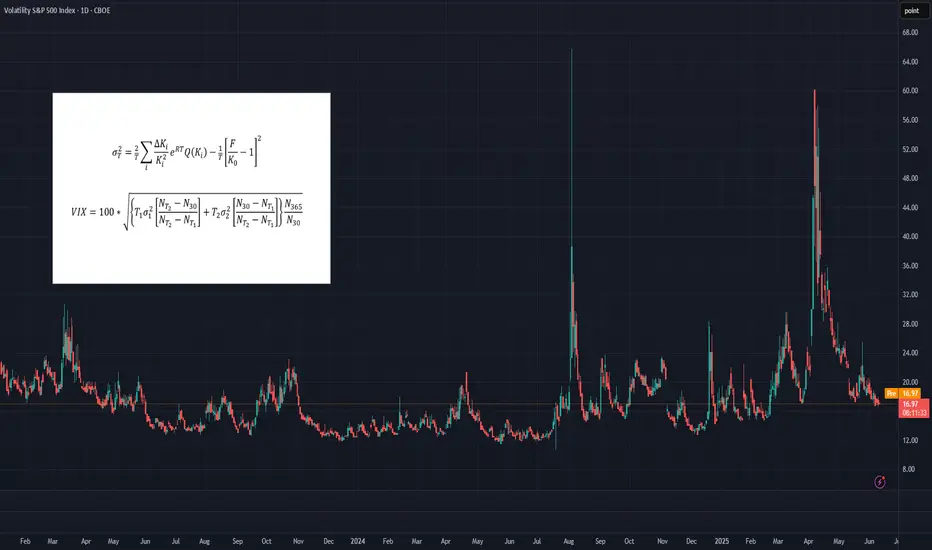932x550 pixels.
Task: Click the 64.00 price axis label
Action: coord(910,62)
